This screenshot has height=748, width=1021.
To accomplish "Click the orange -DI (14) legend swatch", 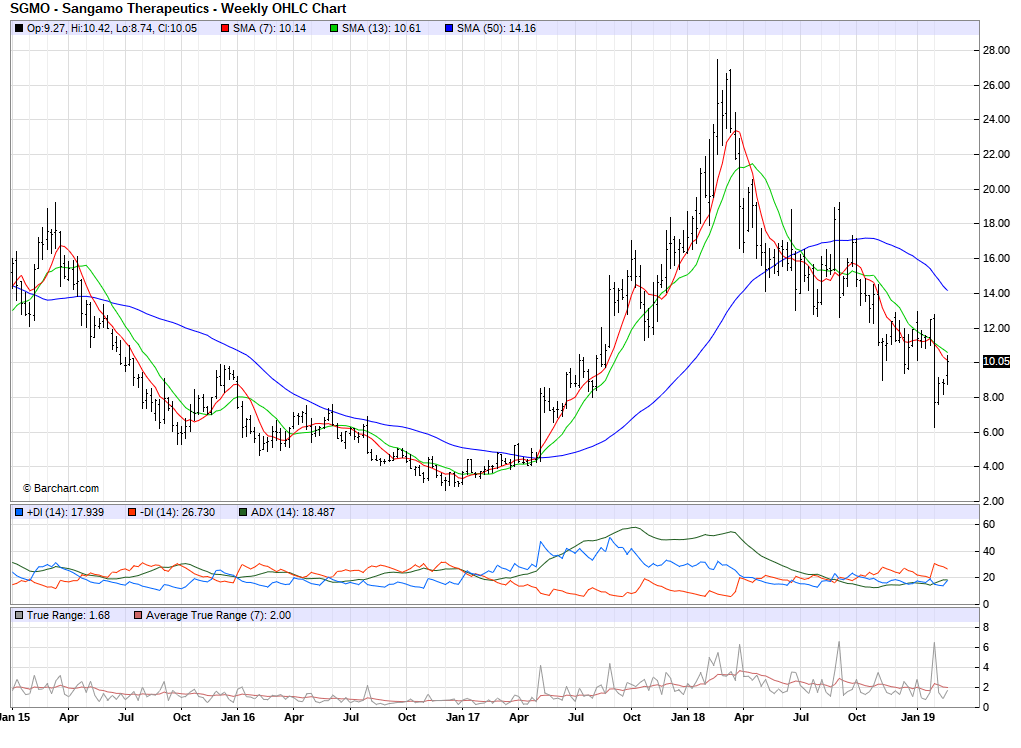I will coord(132,512).
